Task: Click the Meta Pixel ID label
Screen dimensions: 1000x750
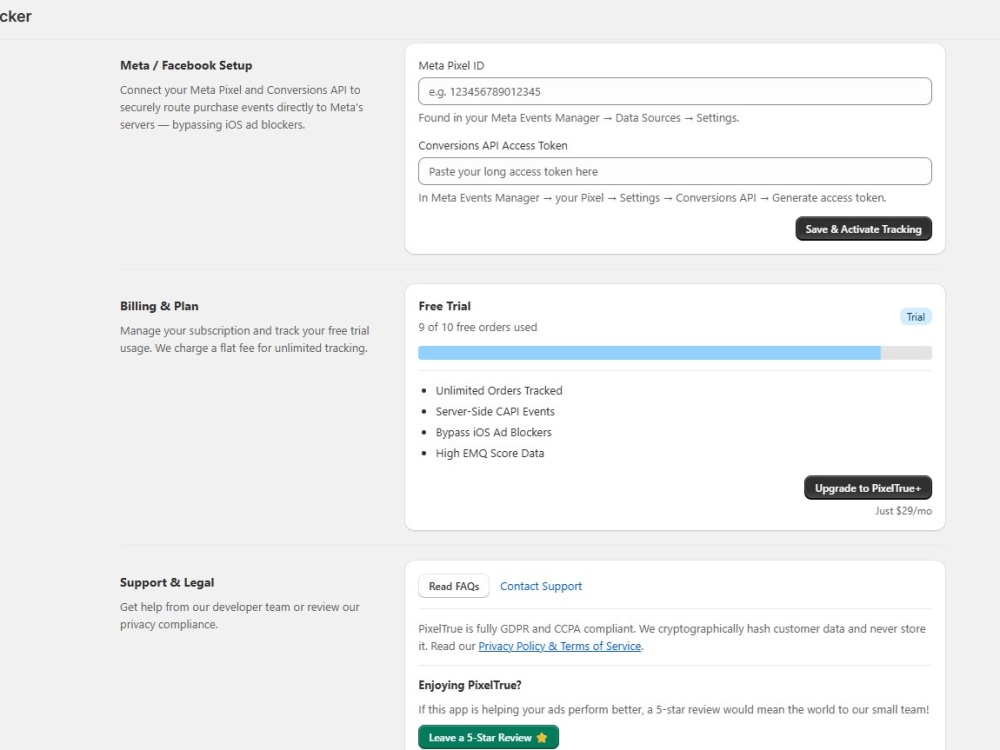Action: 451,66
